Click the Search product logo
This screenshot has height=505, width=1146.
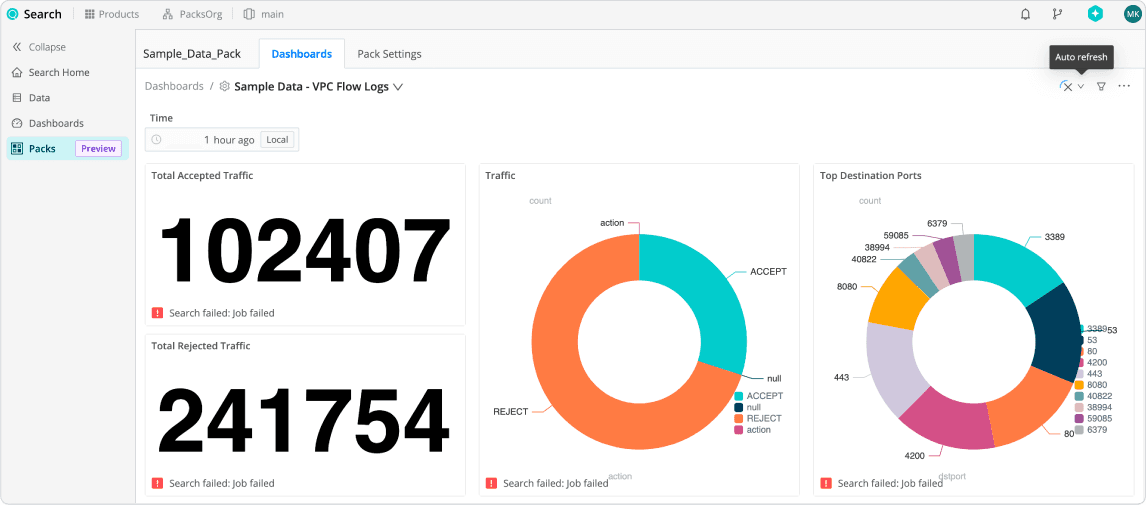[34, 14]
